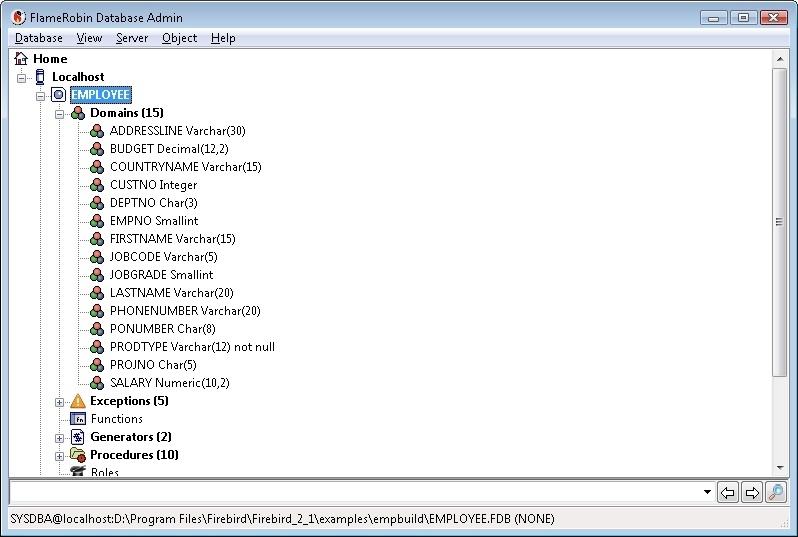This screenshot has height=537, width=798.
Task: Collapse the Domains (15) node
Action: click(60, 114)
